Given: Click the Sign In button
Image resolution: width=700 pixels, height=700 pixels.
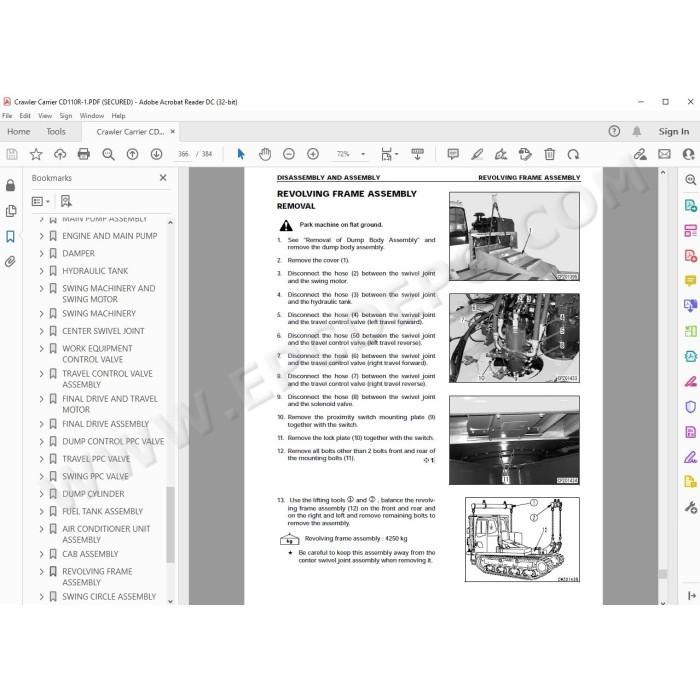Looking at the screenshot, I should [674, 131].
